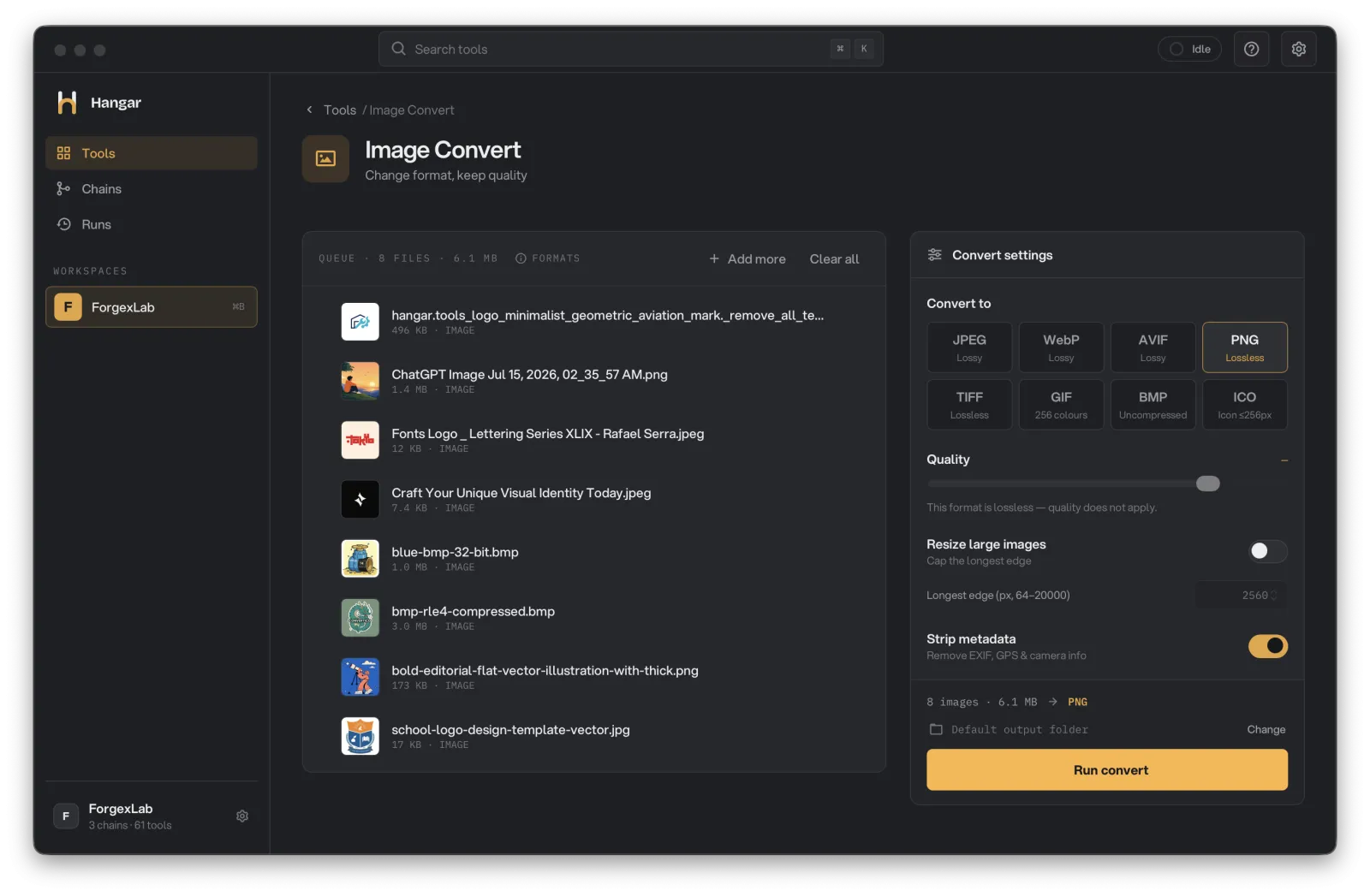
Task: Open the blue-bmp-32-bit.bmp thumbnail
Action: tap(360, 559)
